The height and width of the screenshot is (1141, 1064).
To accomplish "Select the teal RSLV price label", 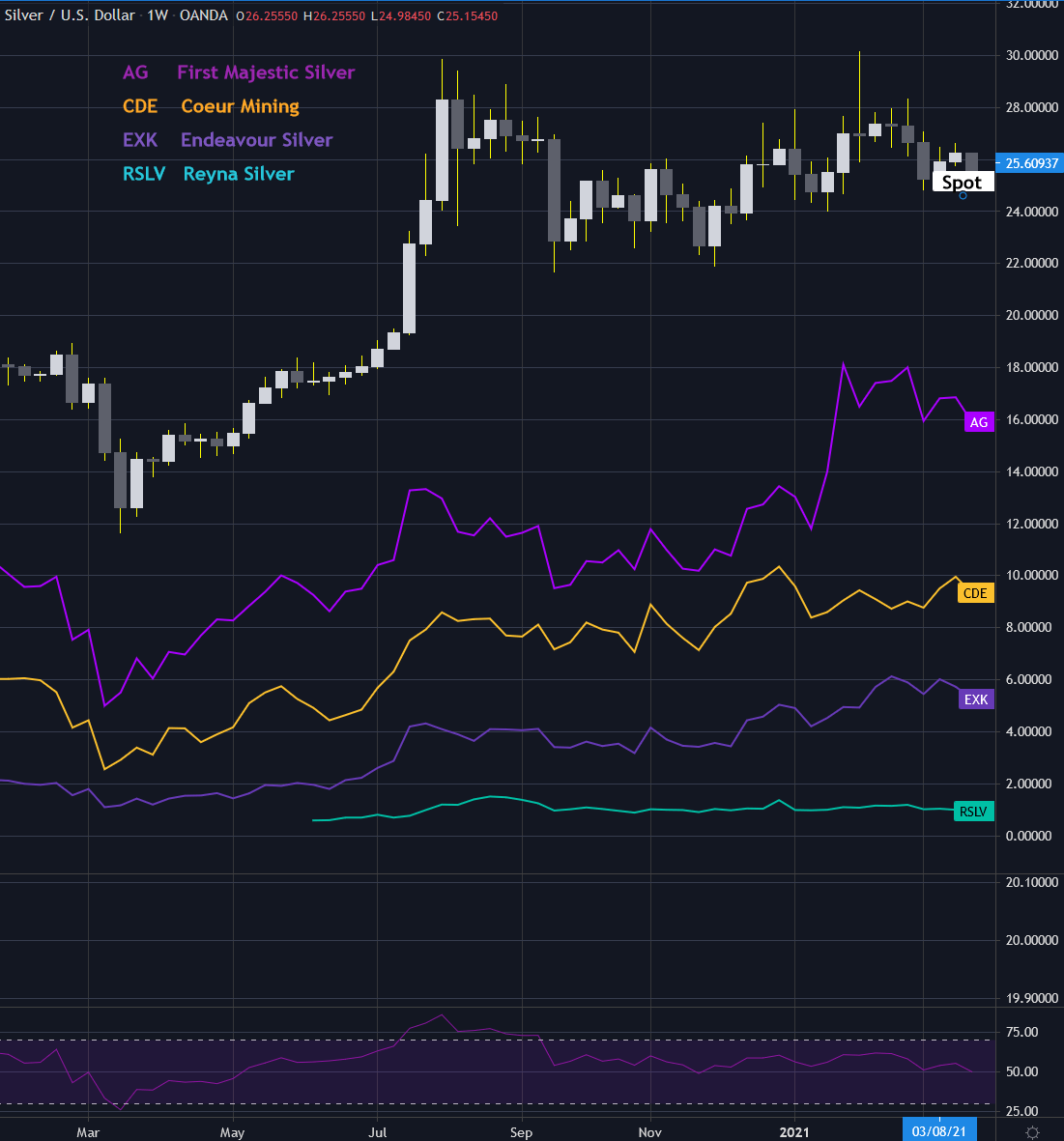I will 974,812.
